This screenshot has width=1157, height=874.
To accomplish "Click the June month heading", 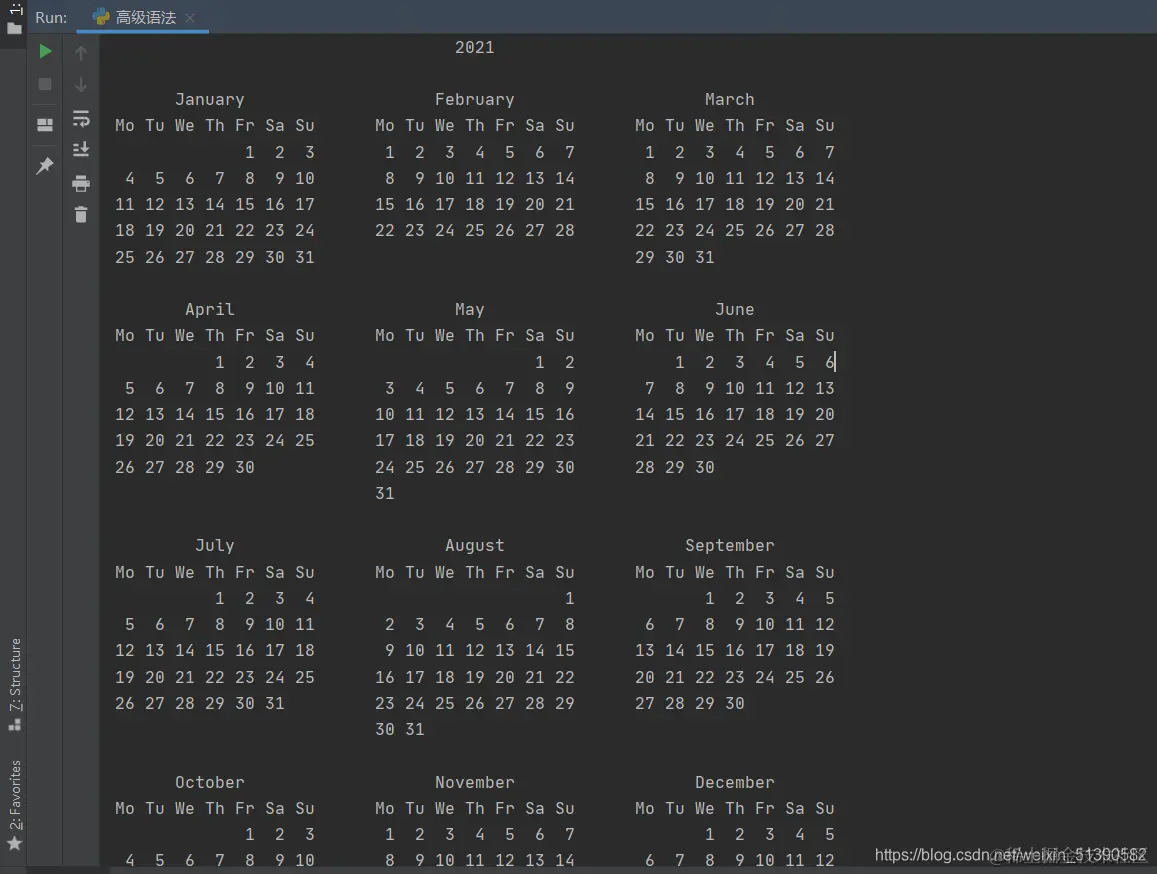I will tap(734, 309).
